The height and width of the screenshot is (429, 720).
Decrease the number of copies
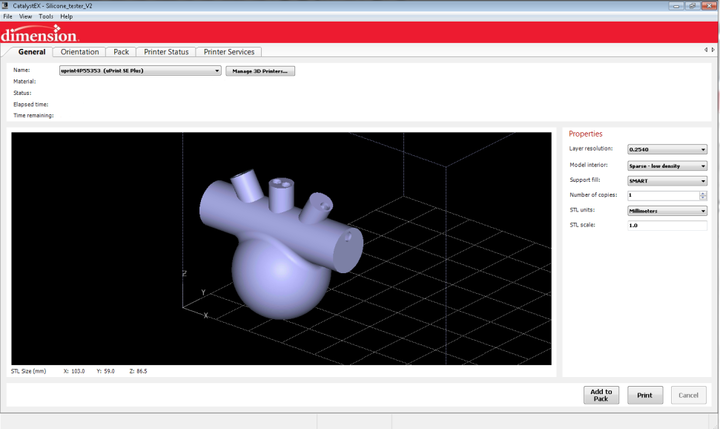[703, 198]
